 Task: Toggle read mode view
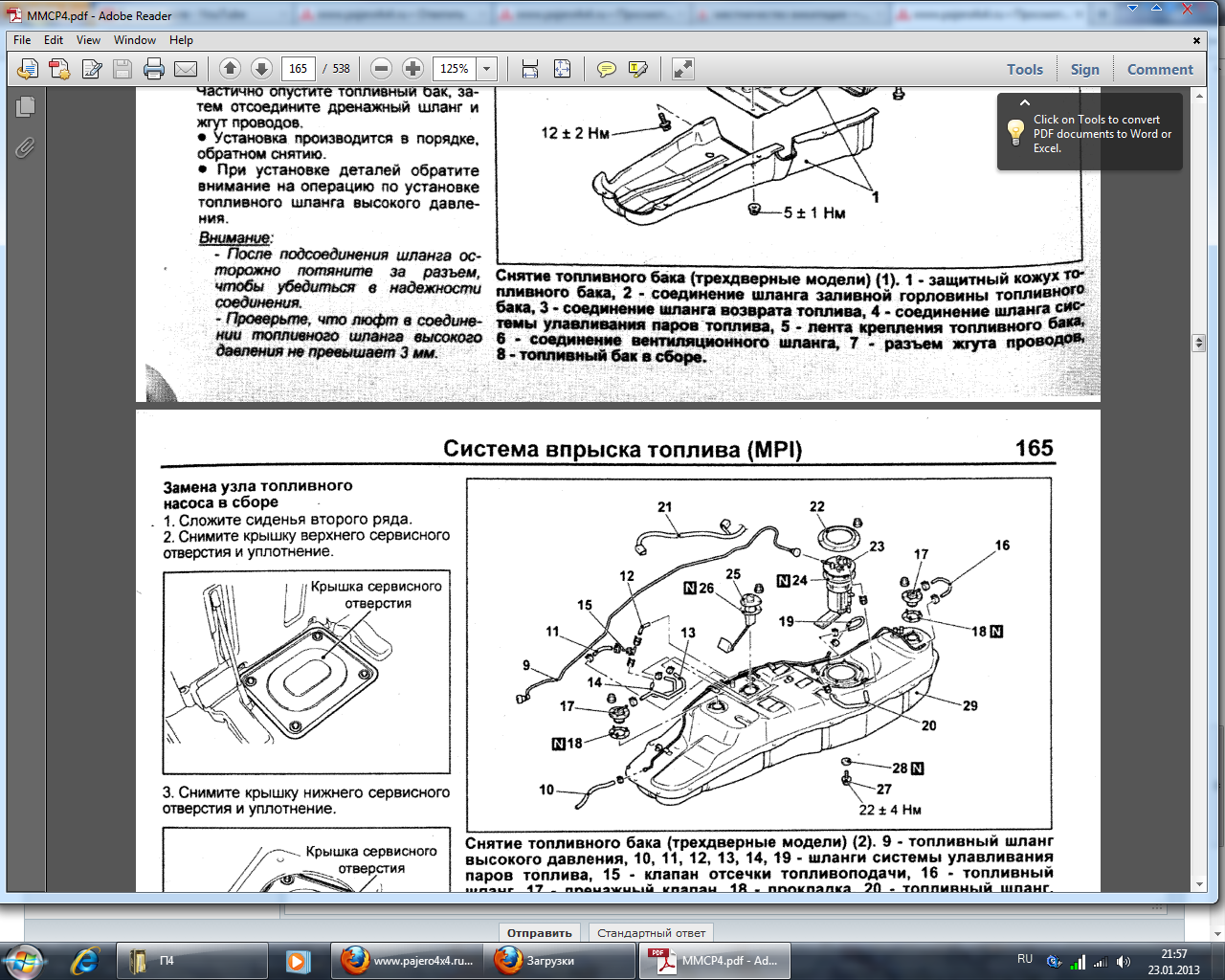tap(682, 69)
